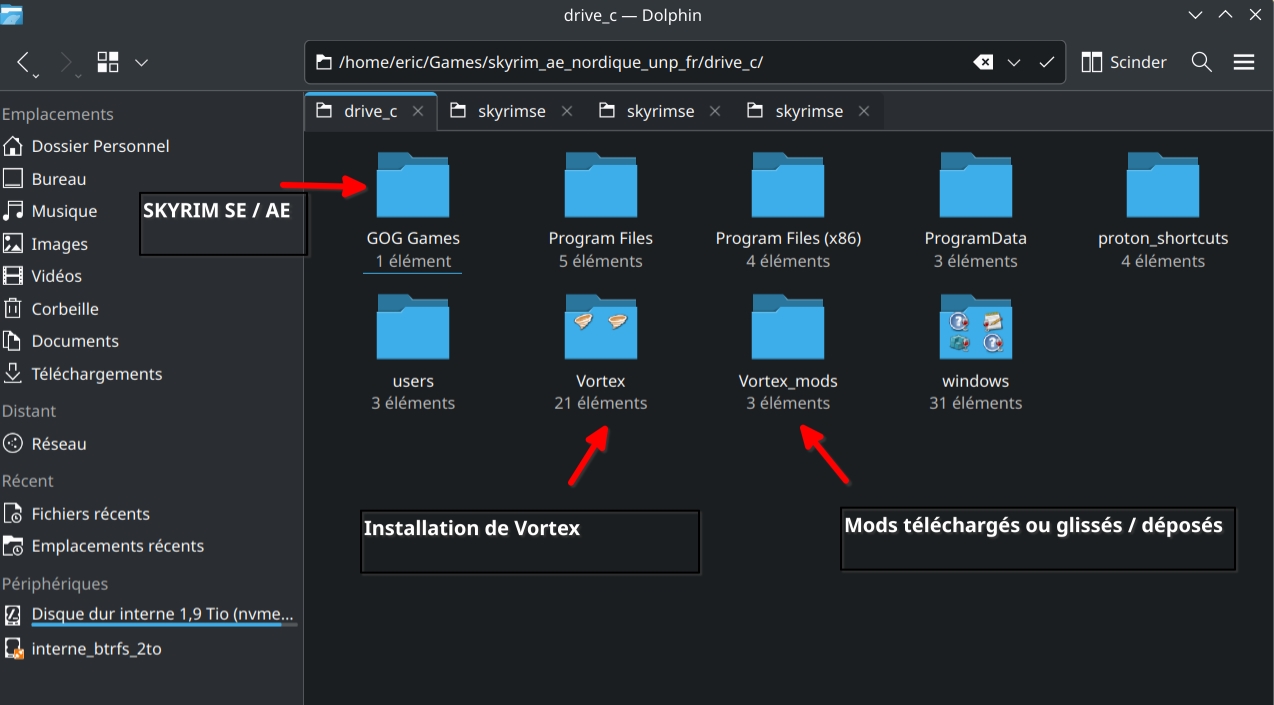Screen dimensions: 1274x705
Task: Select interne_btrfs_2to device
Action: click(150, 648)
